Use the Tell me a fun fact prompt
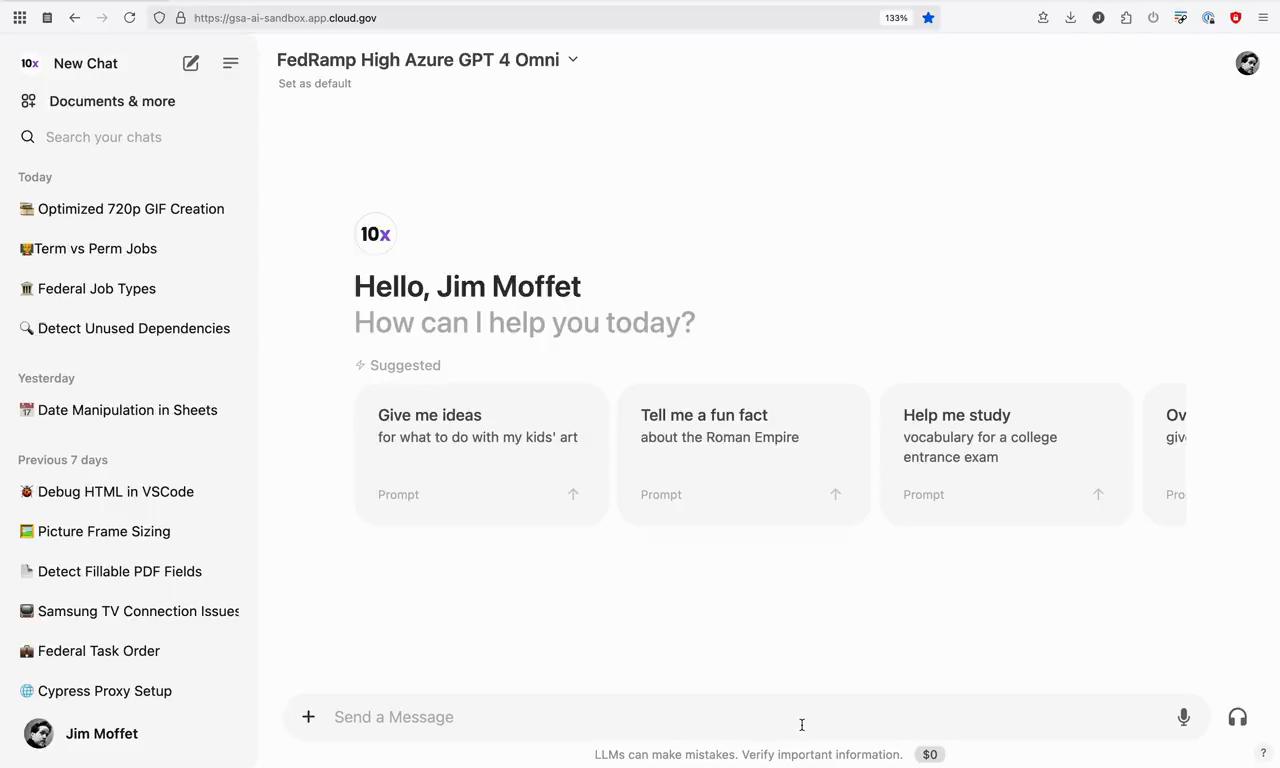 coord(744,450)
